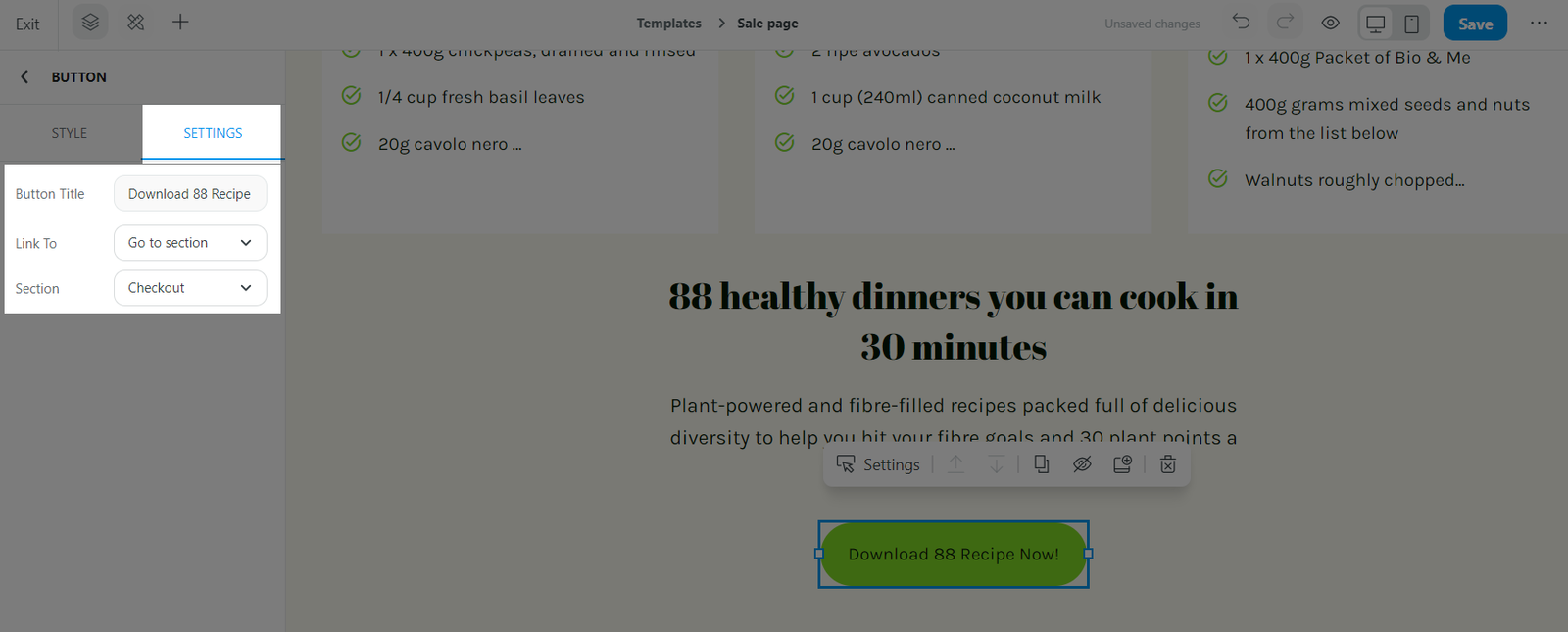This screenshot has height=632, width=1568.
Task: Switch to mobile view
Action: [x=1411, y=24]
